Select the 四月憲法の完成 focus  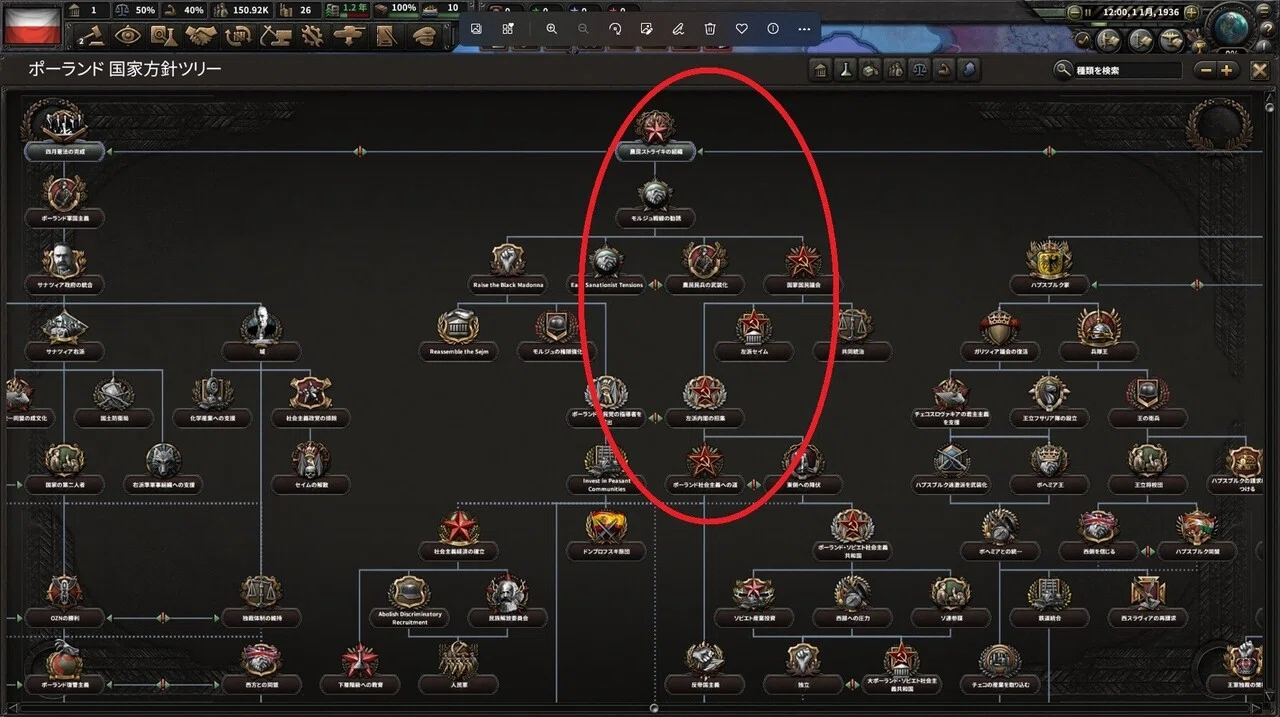[65, 133]
